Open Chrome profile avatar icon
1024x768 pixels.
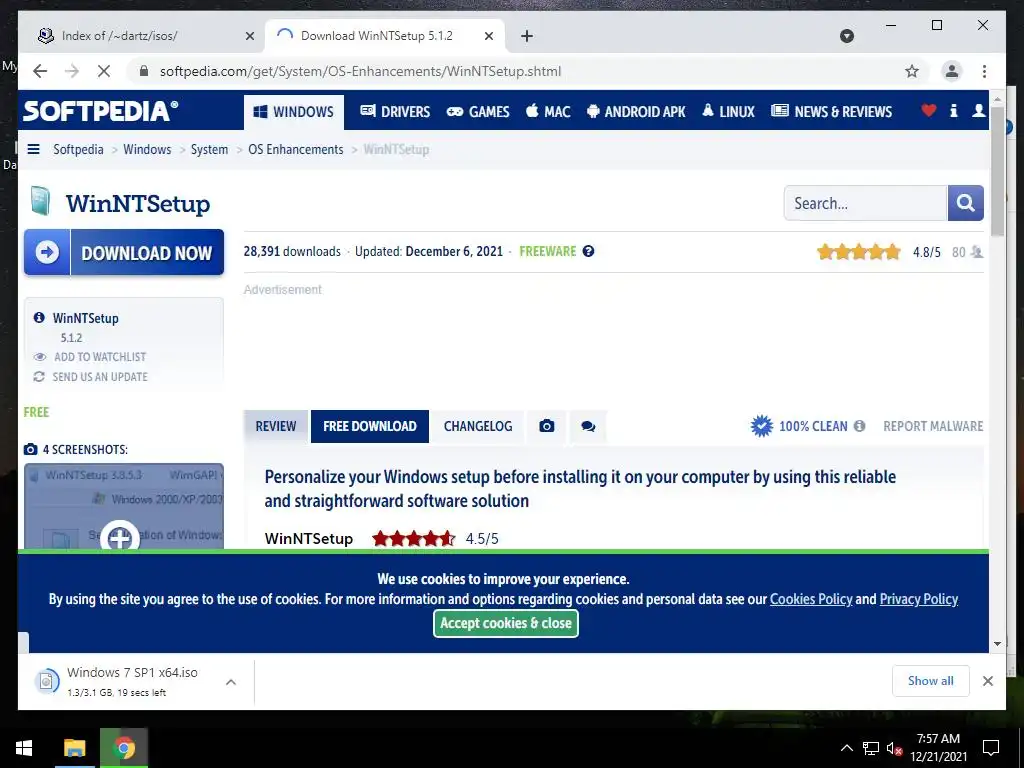click(x=952, y=71)
